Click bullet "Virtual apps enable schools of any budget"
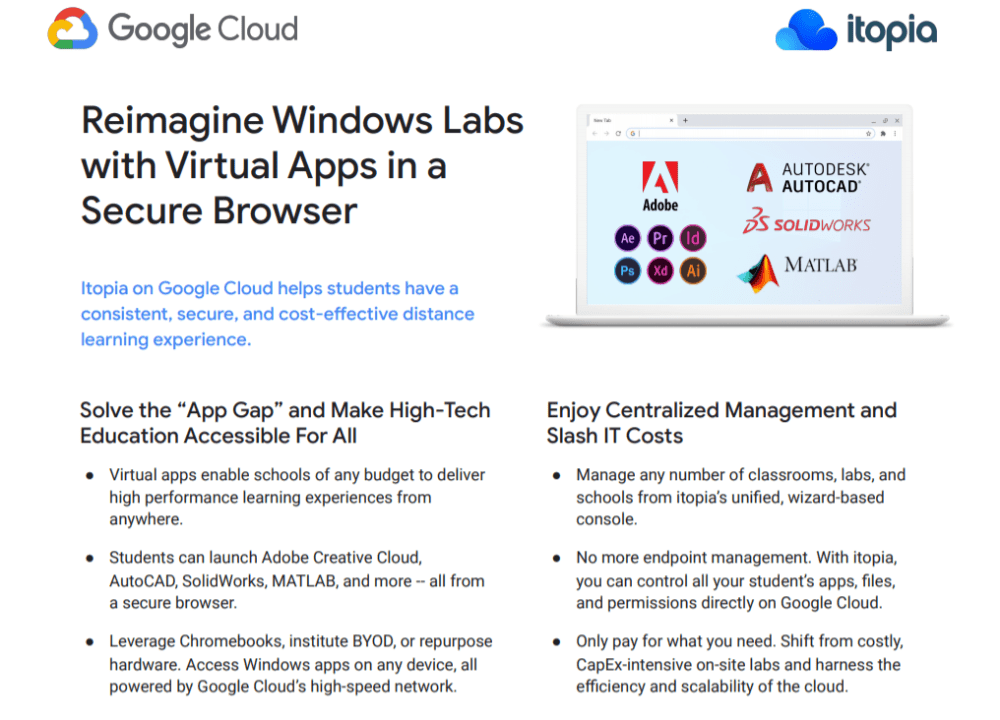The width and height of the screenshot is (1000, 720). point(297,497)
